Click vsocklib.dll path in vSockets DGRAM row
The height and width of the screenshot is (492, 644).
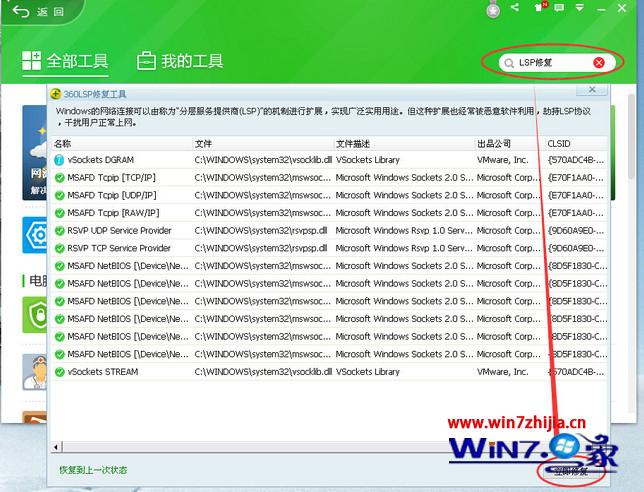pos(263,160)
